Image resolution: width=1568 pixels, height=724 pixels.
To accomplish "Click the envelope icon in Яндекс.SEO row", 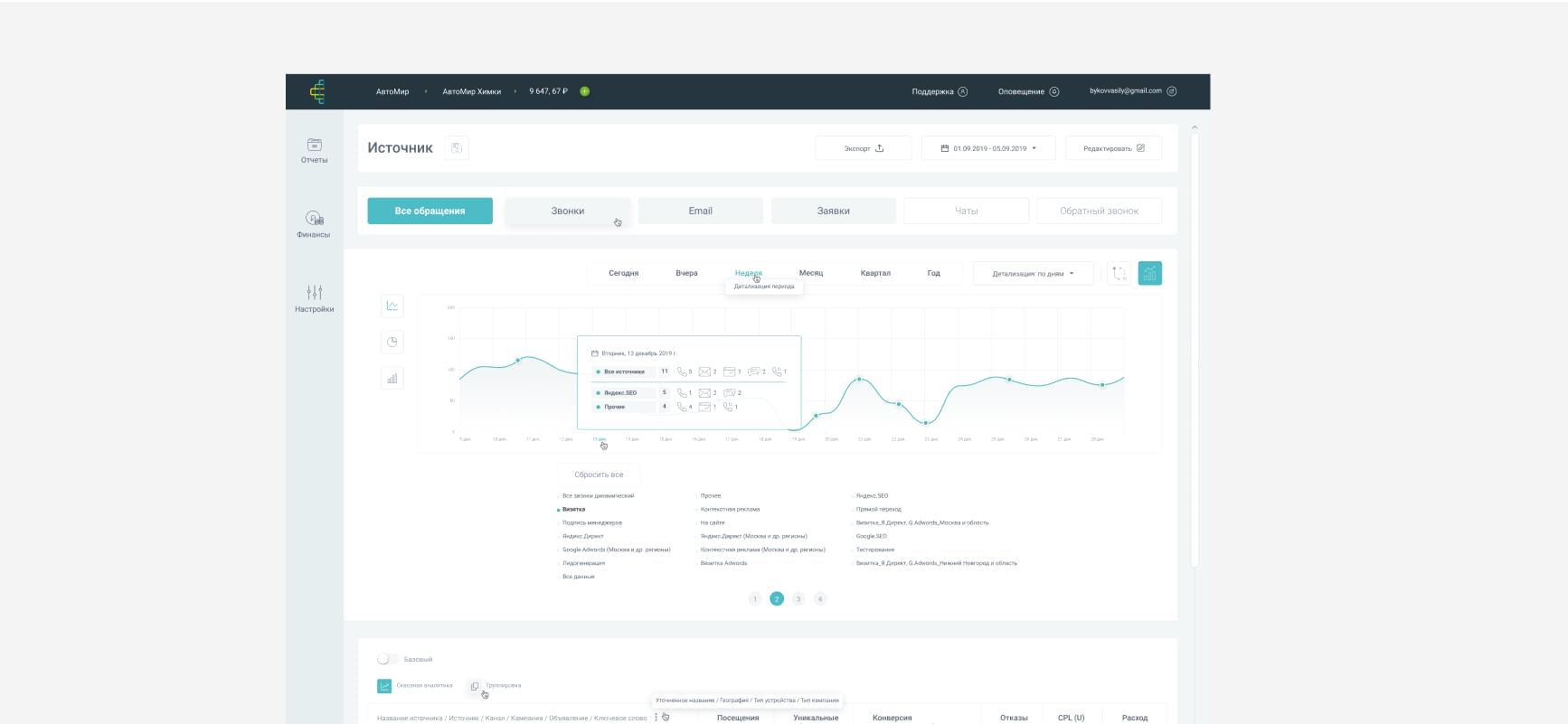I will coord(704,392).
